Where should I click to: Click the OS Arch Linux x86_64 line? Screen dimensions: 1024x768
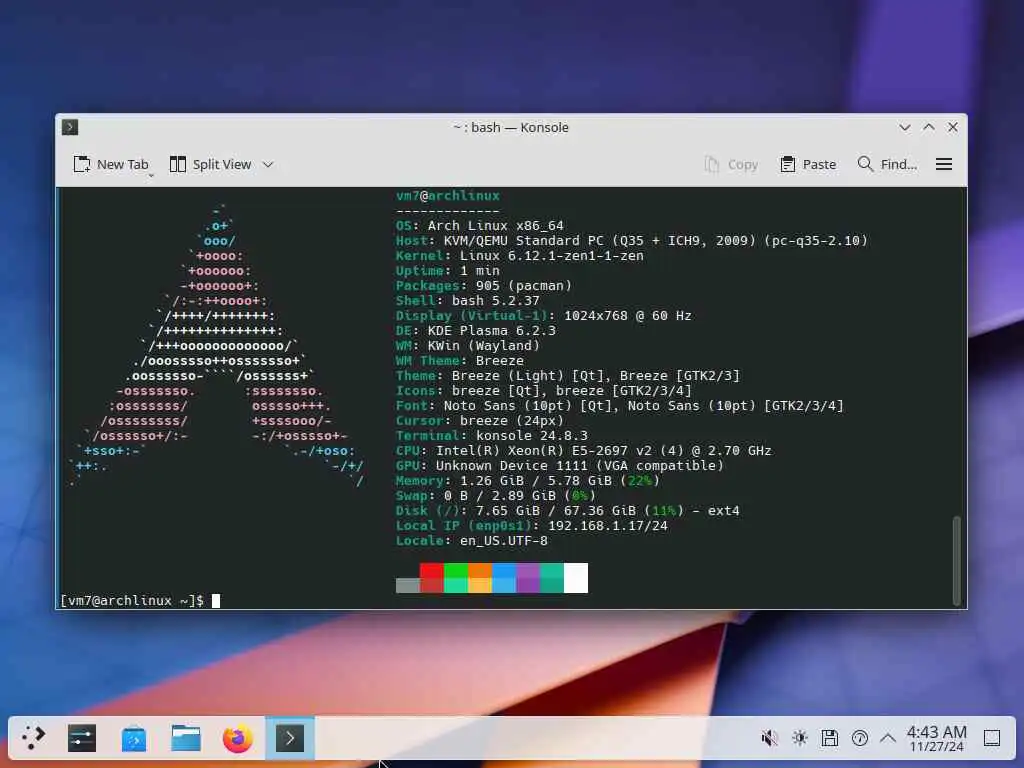[x=479, y=225]
